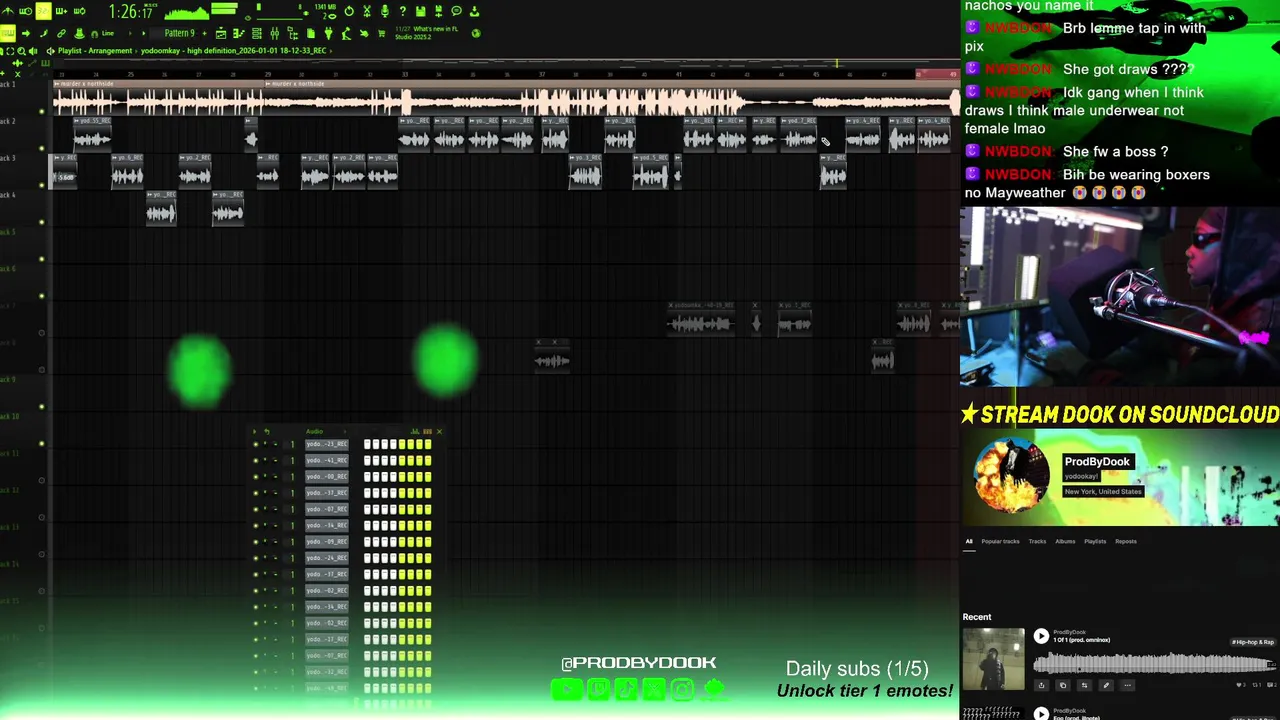
Task: Open the Channel rack view icon
Action: coord(257,33)
